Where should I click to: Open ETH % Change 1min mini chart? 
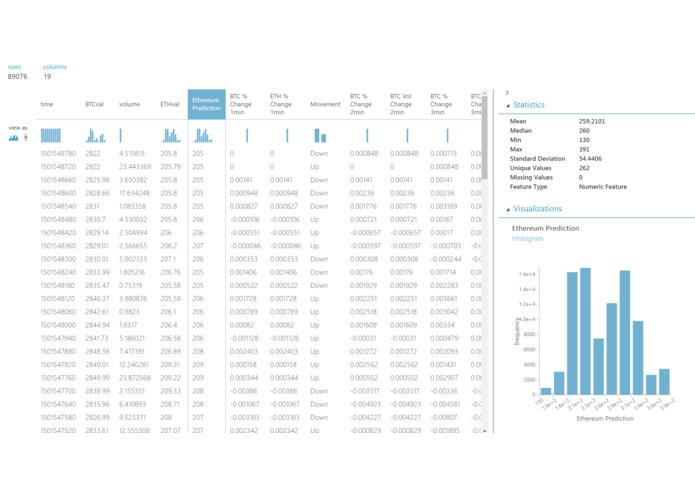coord(287,136)
